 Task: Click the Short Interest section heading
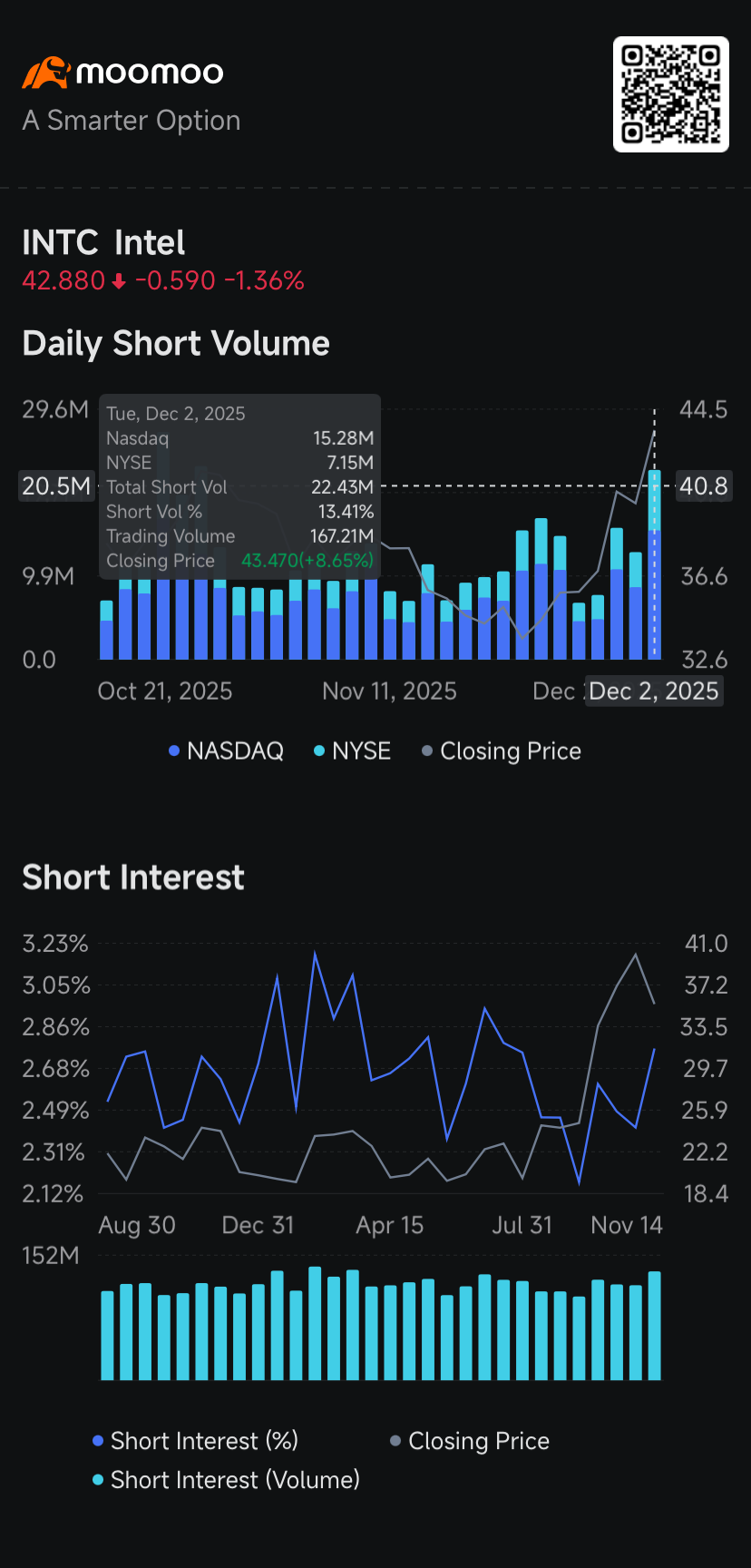[133, 877]
